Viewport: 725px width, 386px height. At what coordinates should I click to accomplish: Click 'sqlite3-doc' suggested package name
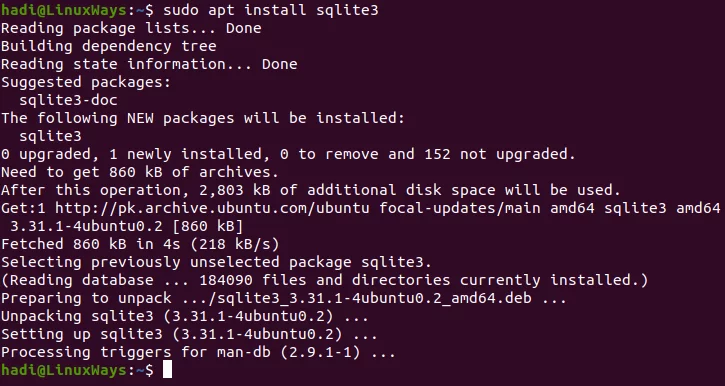coord(68,100)
